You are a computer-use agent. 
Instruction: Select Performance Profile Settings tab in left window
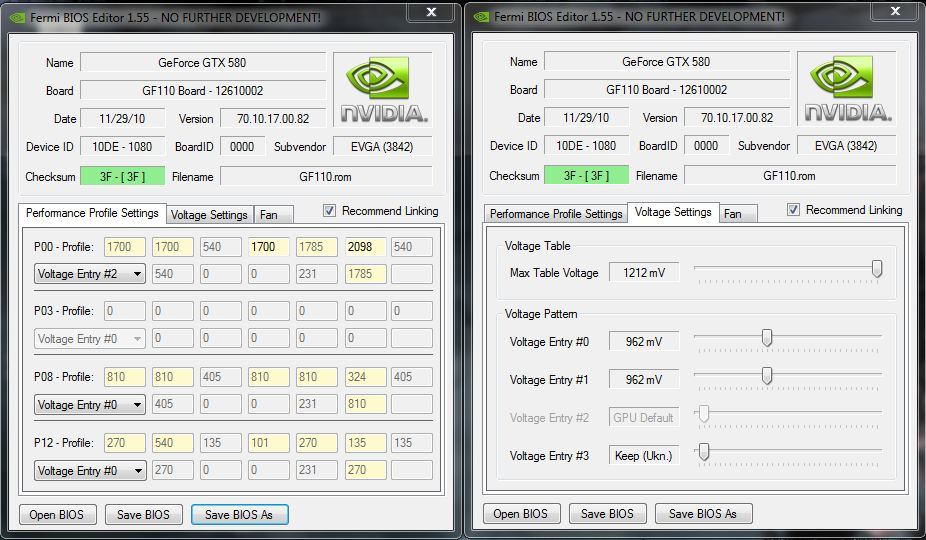[x=92, y=213]
